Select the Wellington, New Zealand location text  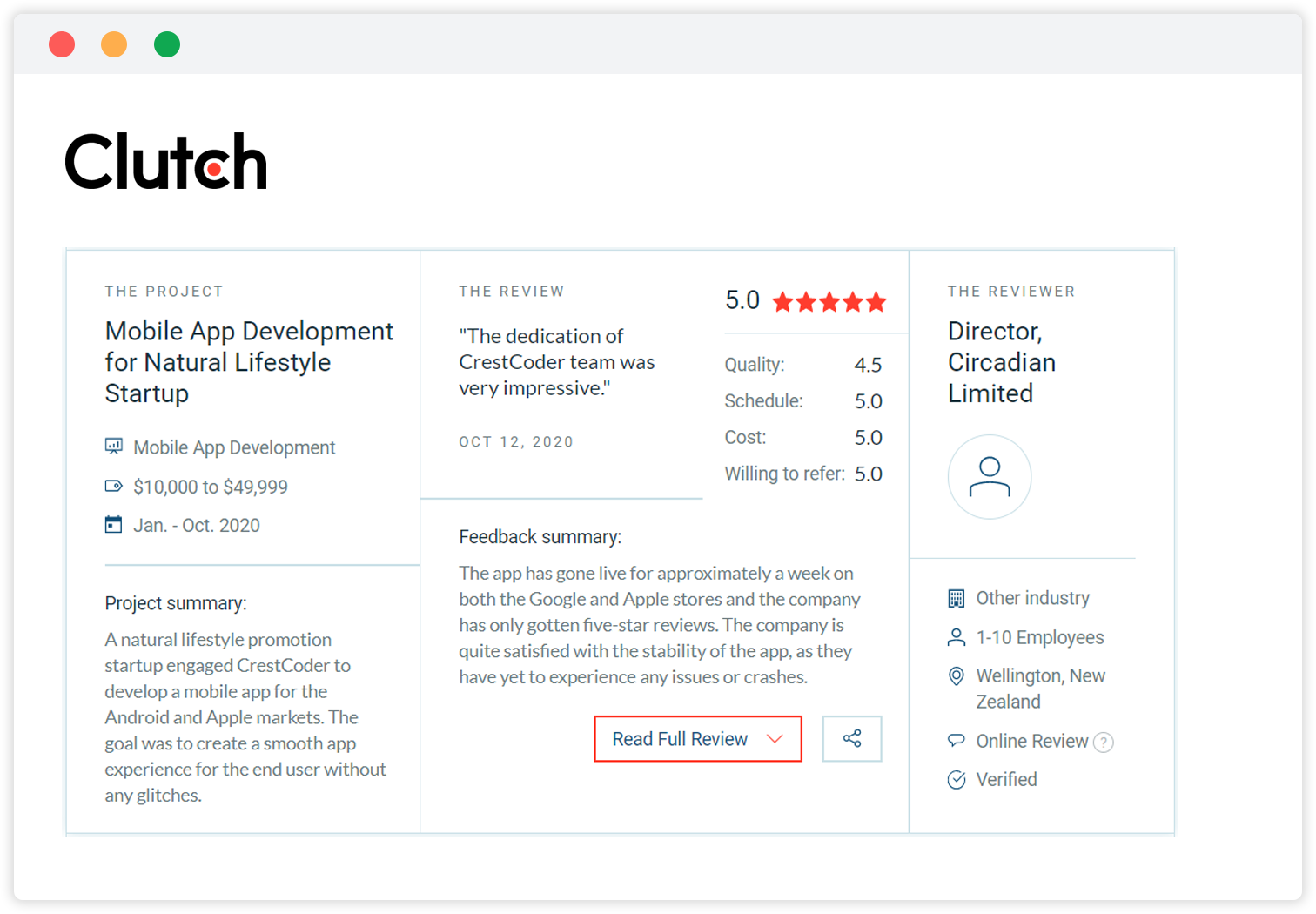coord(1040,689)
